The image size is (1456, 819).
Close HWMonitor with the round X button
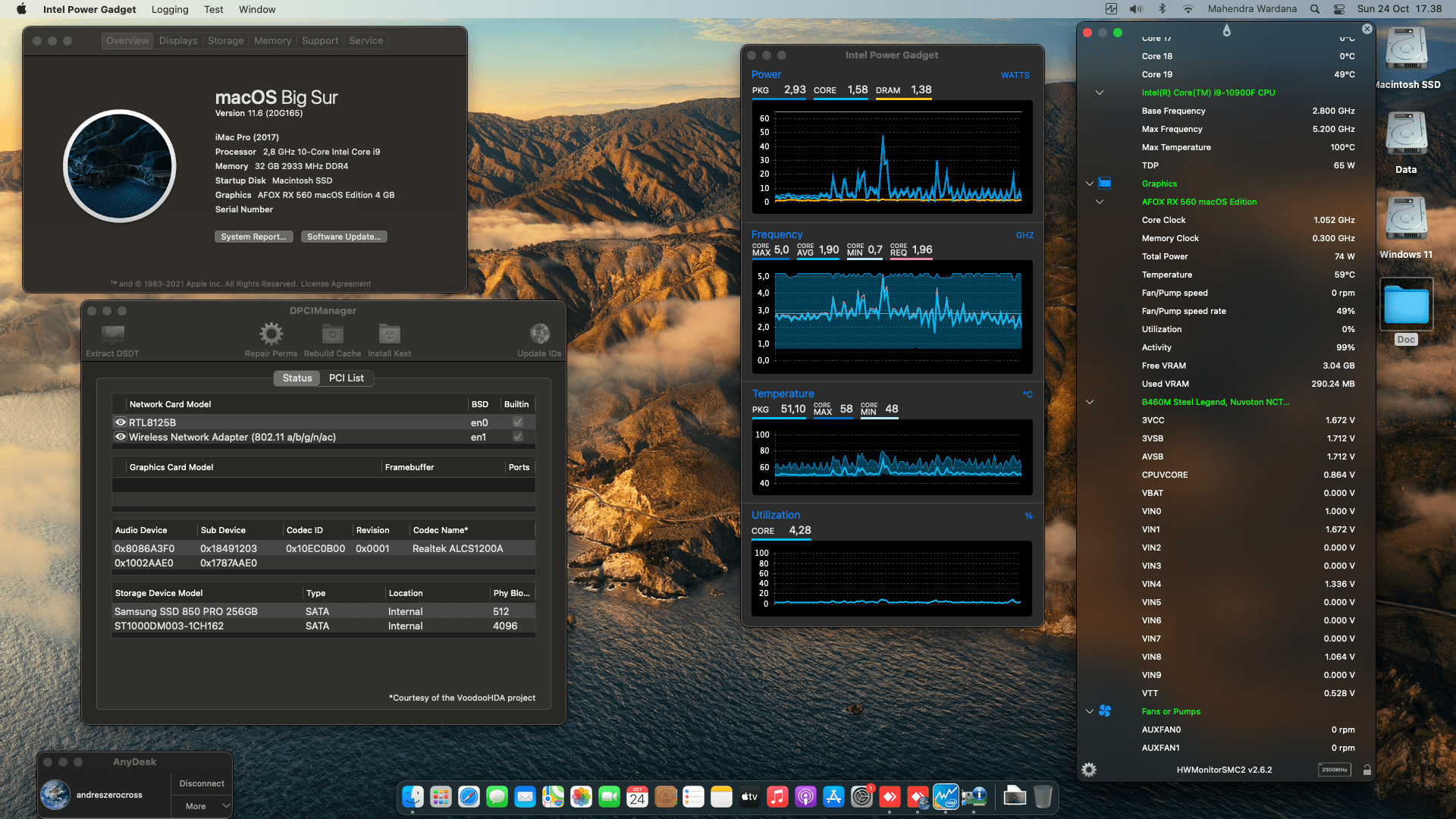click(x=1367, y=29)
